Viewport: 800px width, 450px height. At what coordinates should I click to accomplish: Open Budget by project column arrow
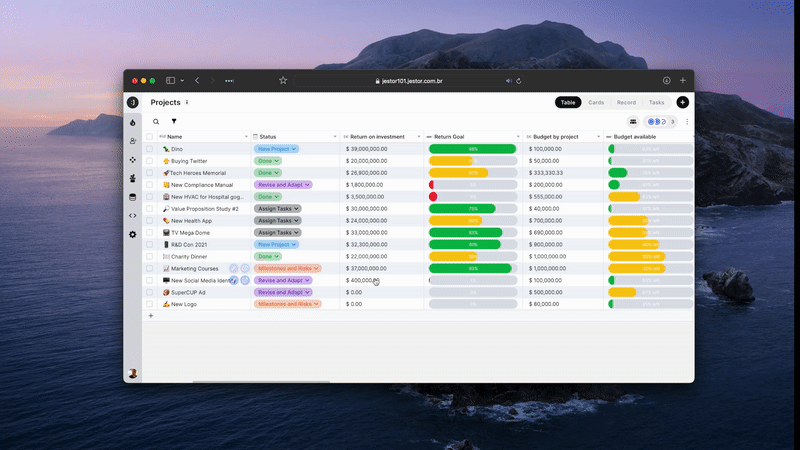[598, 137]
